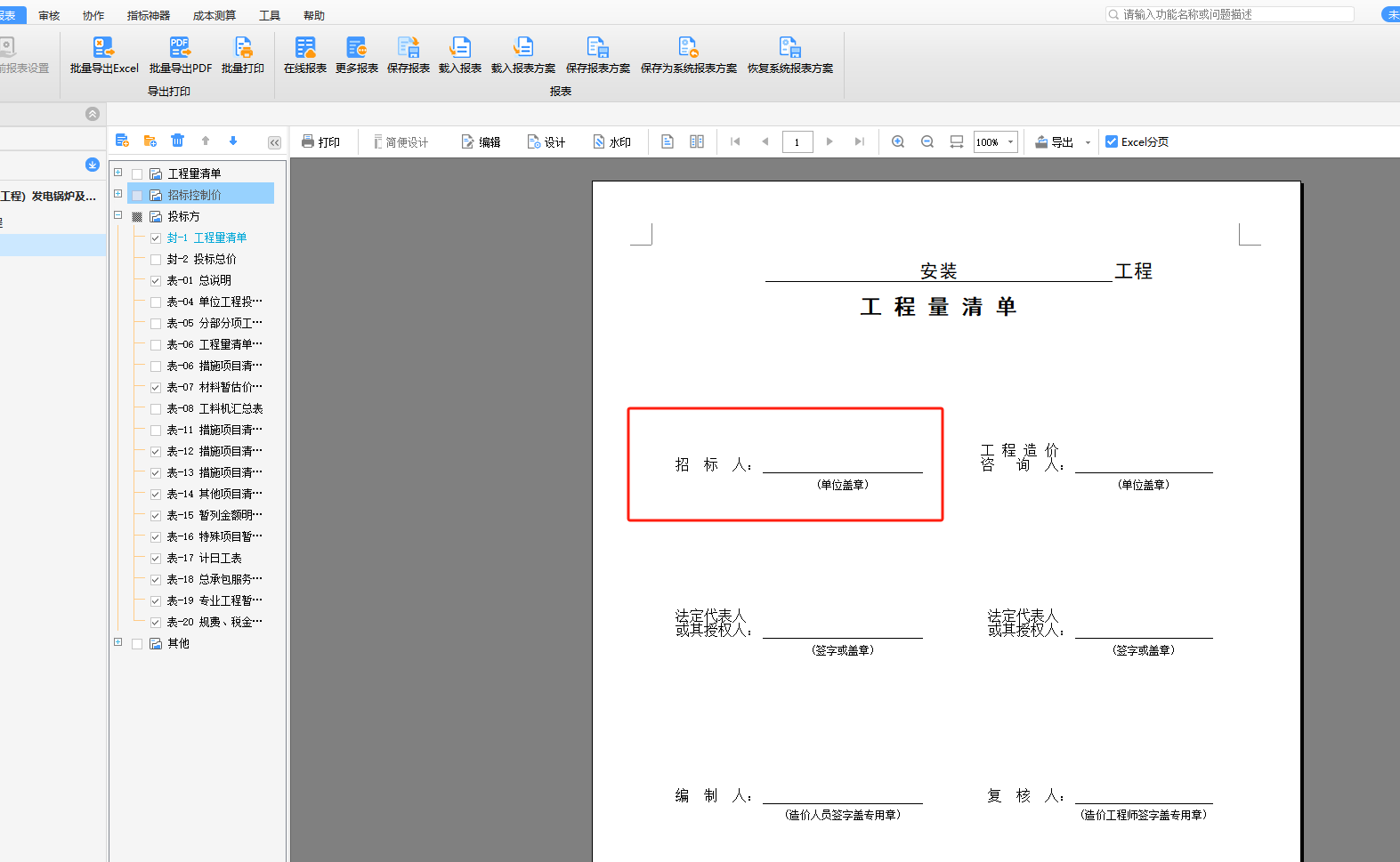Click 批量打印 icon
1400x862 pixels.
point(242,47)
